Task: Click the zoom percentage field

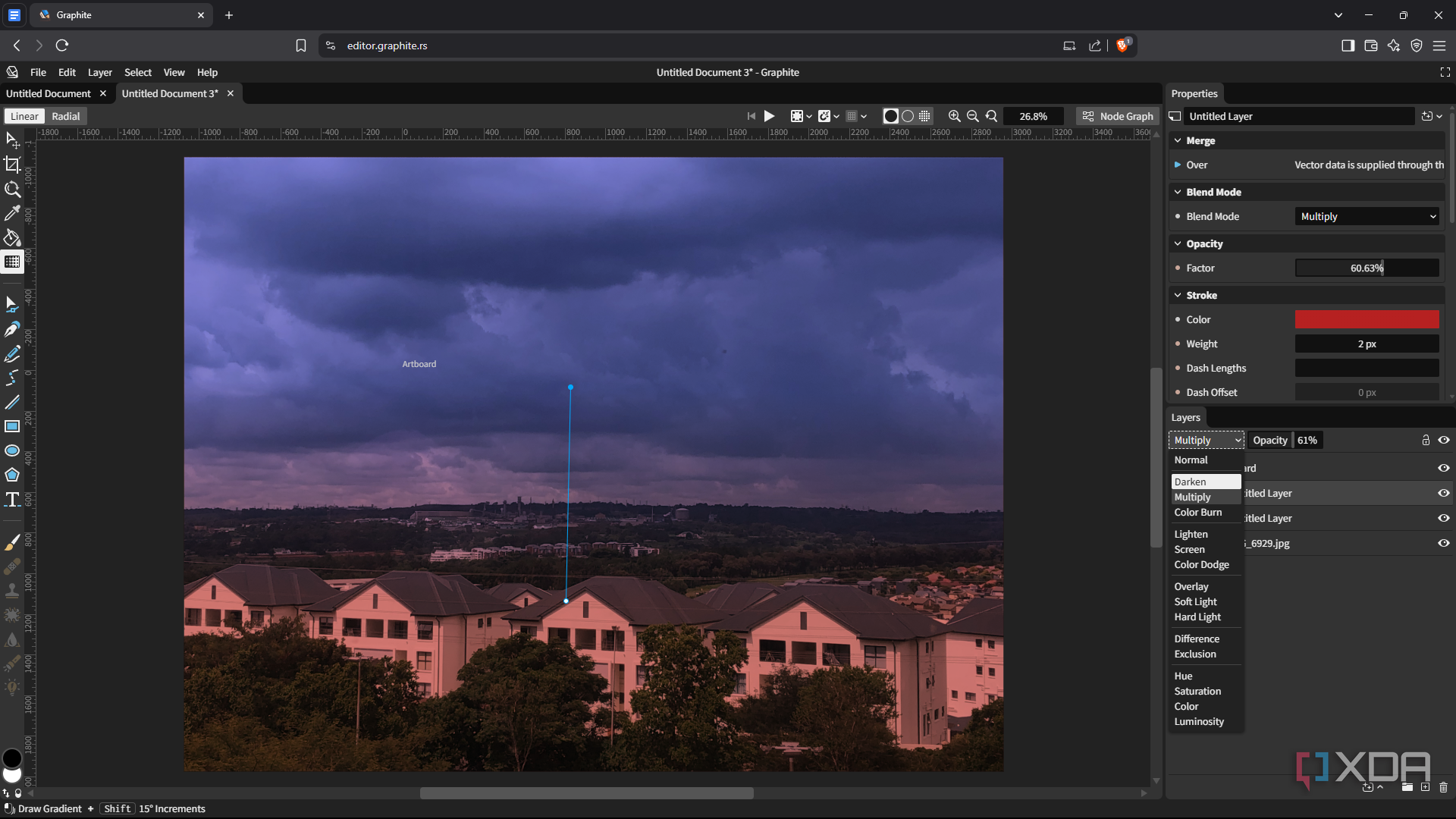Action: (1033, 116)
